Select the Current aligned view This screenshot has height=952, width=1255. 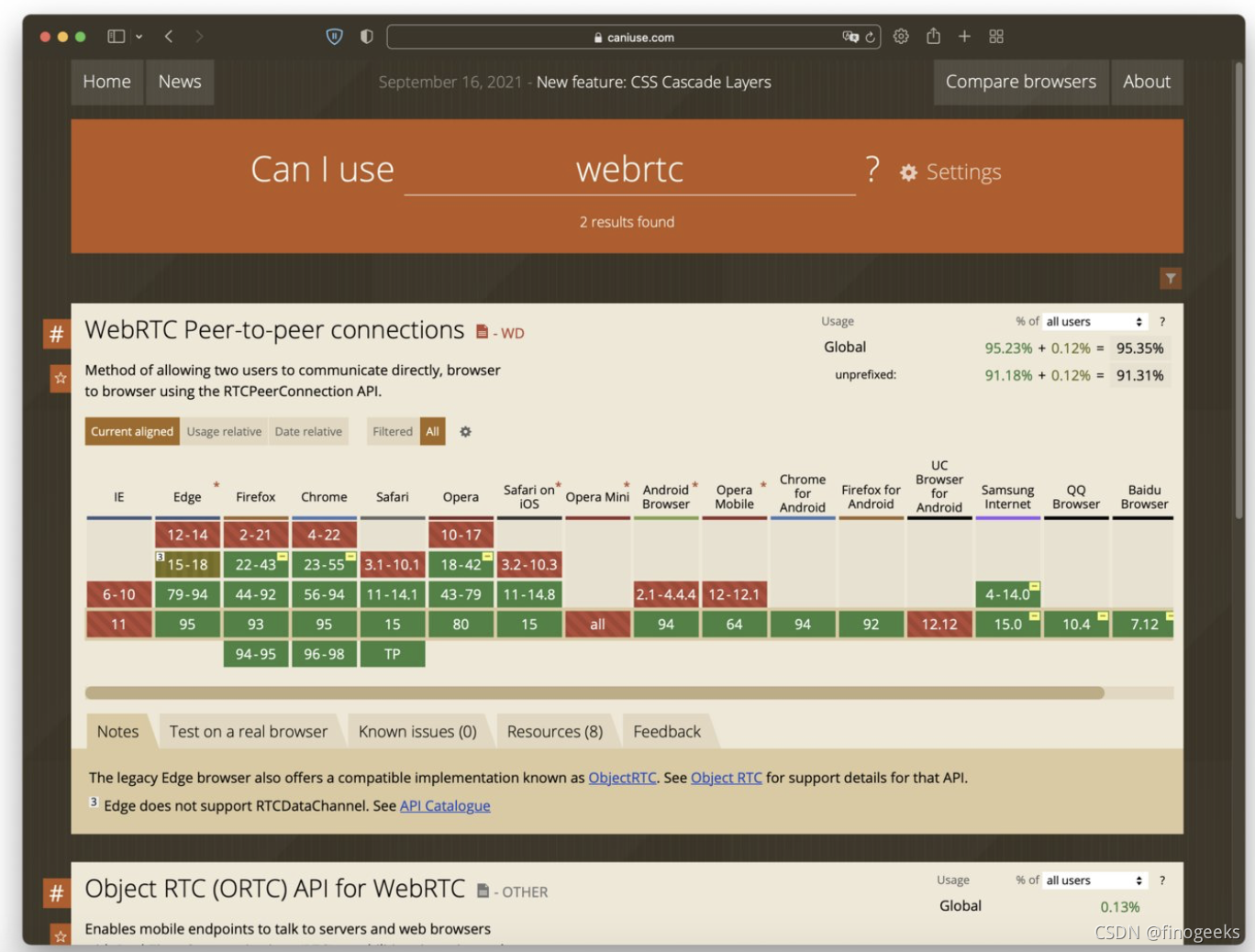pos(132,432)
